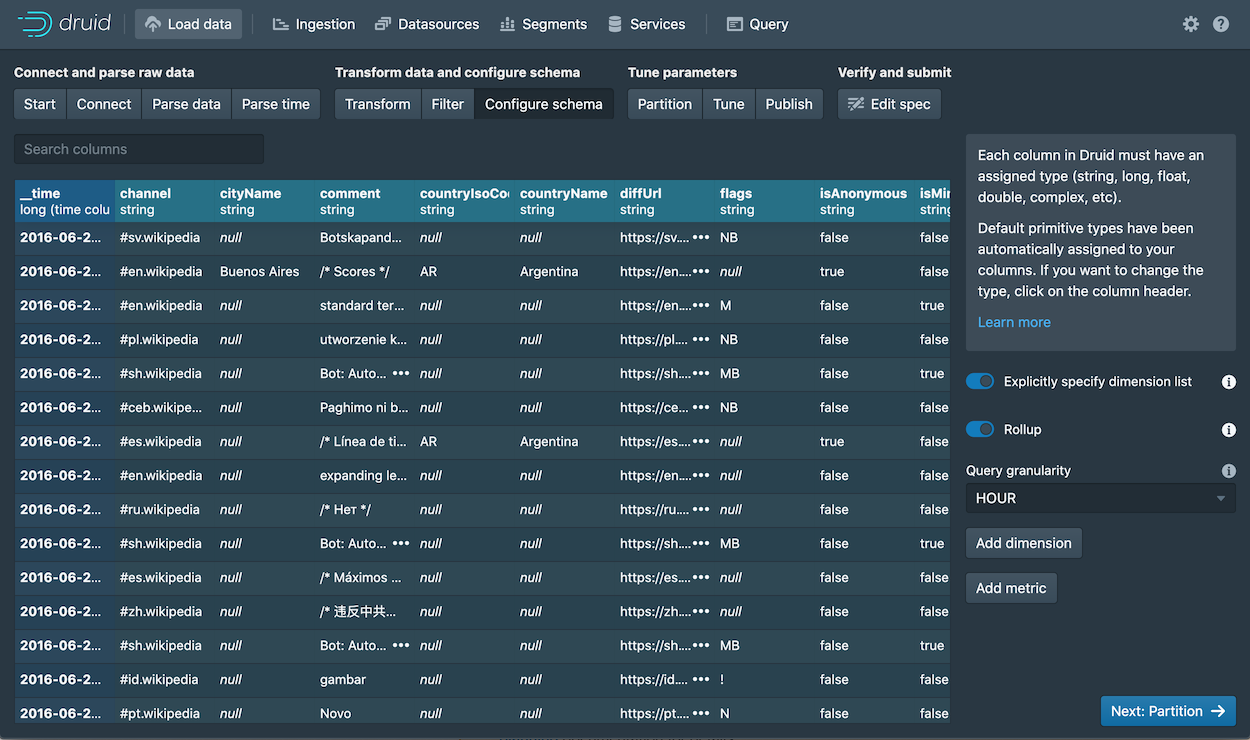Expand diffUrl cell in #sv.wikipedia row
The image size is (1250, 740).
701,238
